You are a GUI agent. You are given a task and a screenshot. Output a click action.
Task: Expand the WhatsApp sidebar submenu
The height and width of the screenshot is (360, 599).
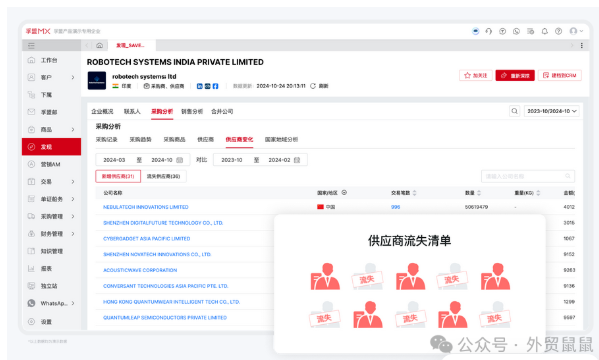coord(73,303)
